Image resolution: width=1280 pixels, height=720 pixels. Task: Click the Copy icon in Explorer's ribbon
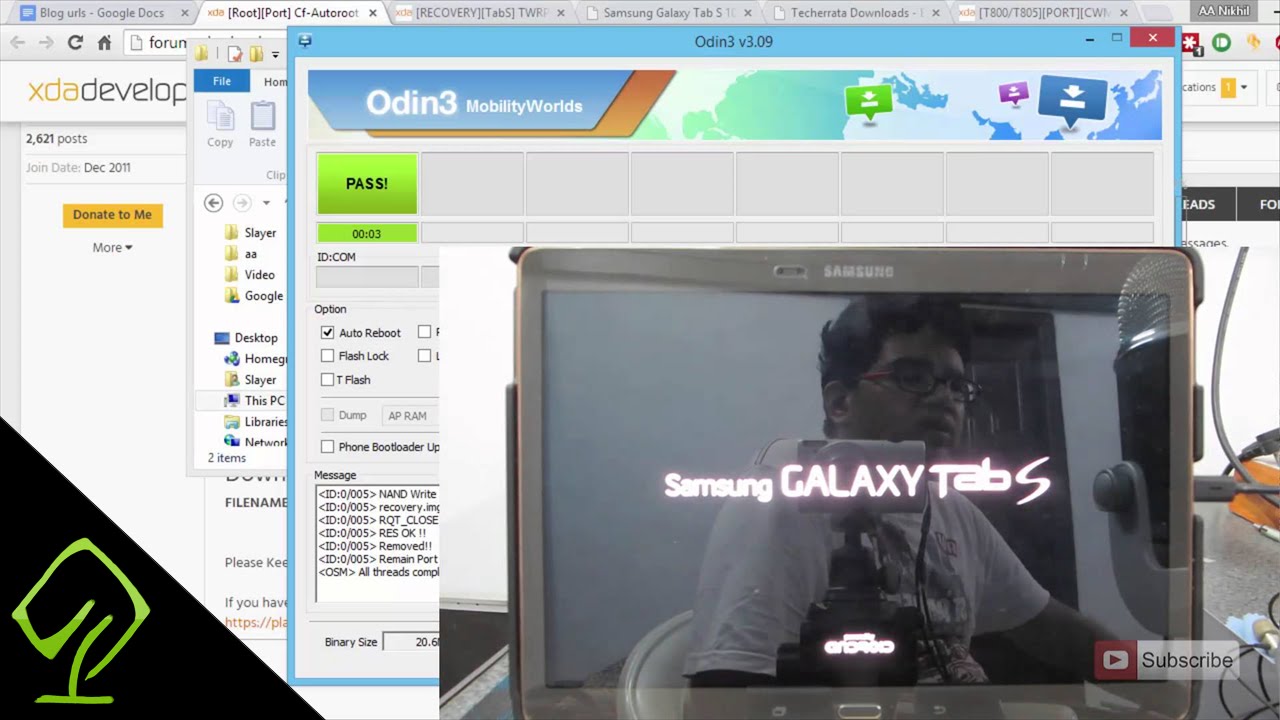click(x=220, y=117)
